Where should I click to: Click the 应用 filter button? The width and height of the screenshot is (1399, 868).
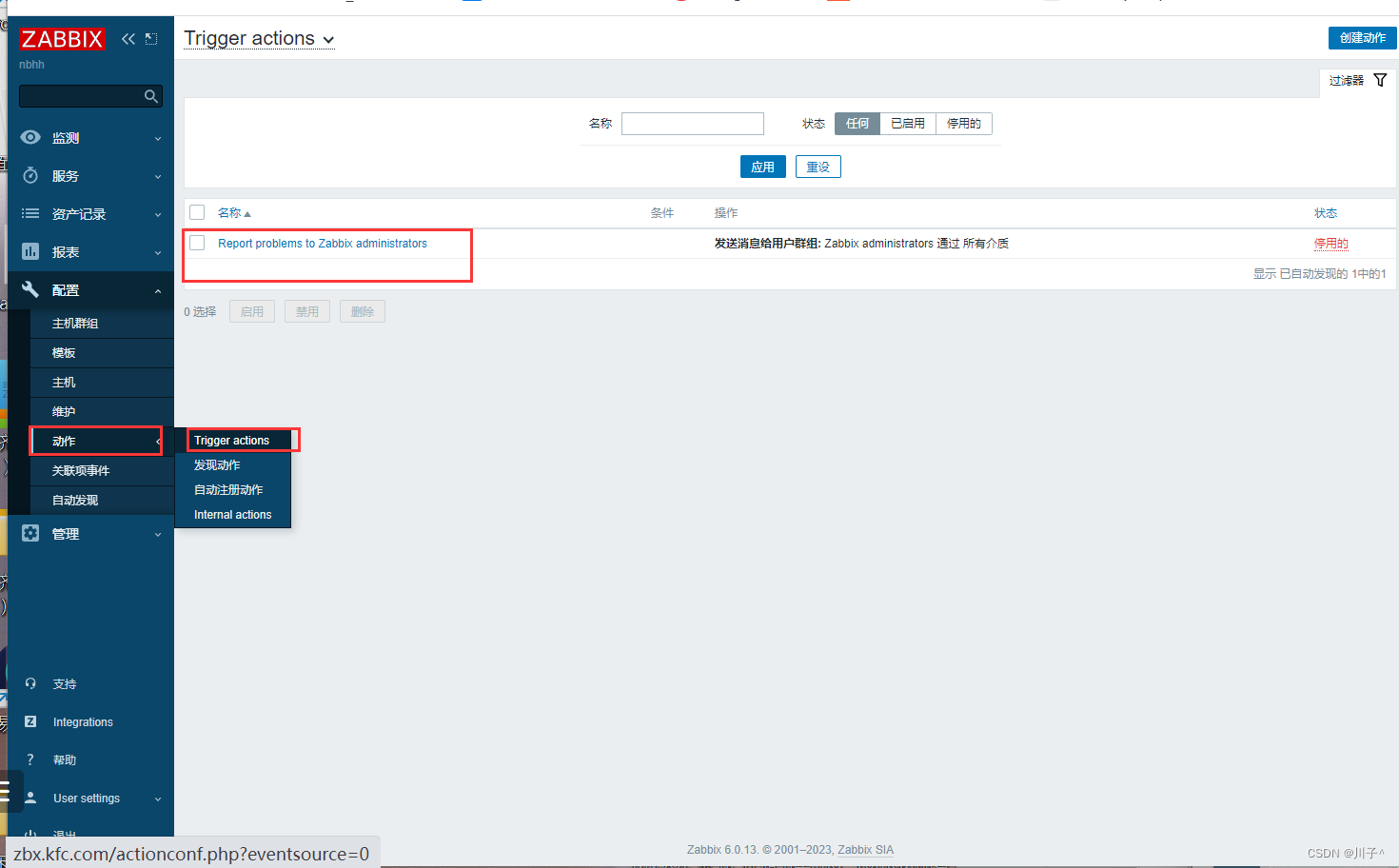click(762, 167)
